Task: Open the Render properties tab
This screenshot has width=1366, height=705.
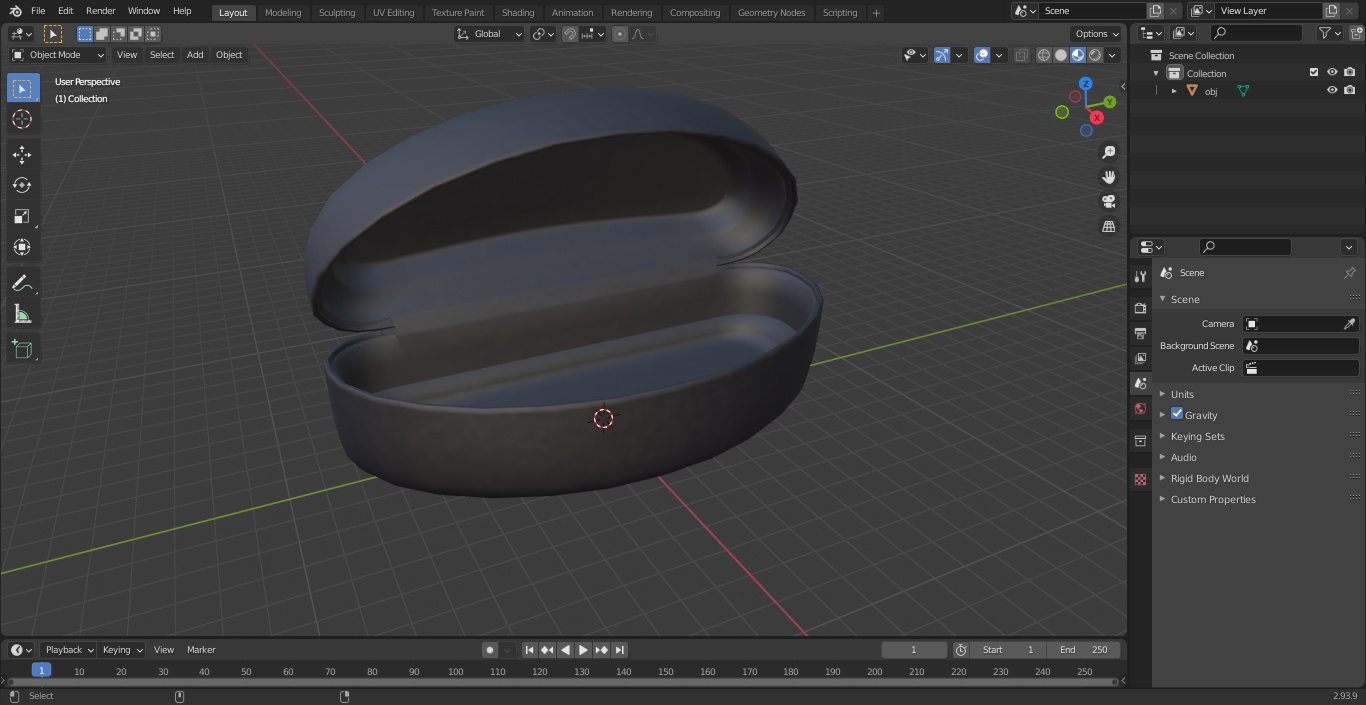Action: point(1140,309)
